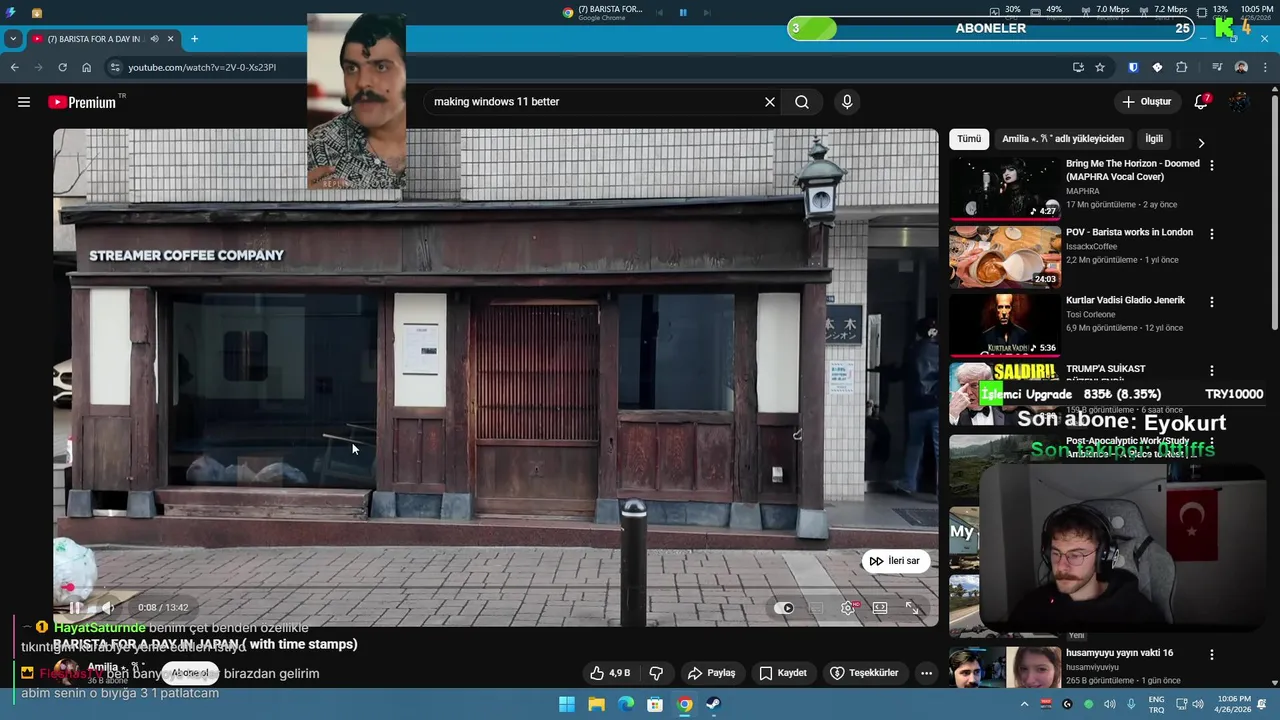This screenshot has width=1280, height=720.
Task: Show more filter chips with right arrow
Action: point(1201,143)
